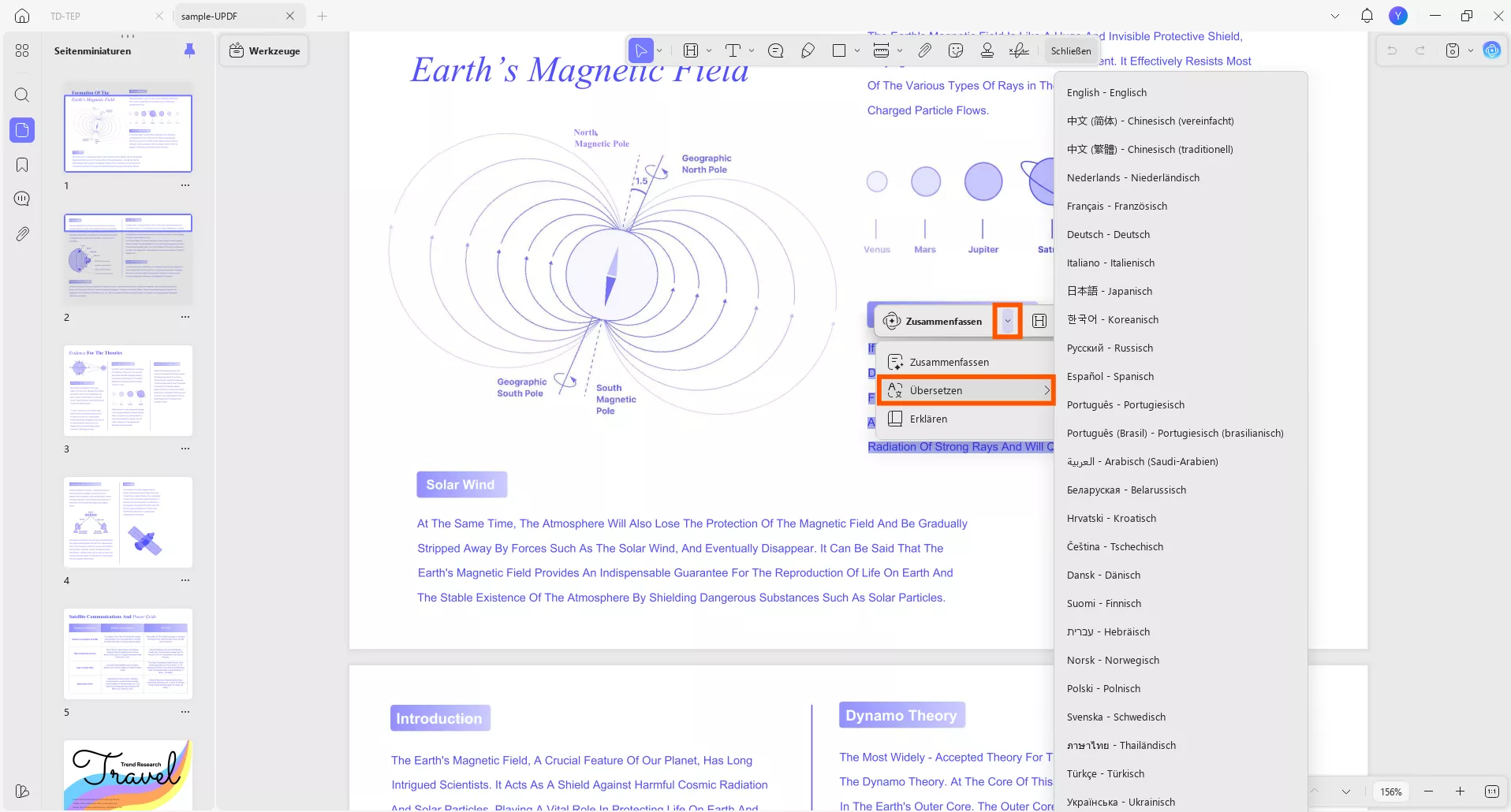Image resolution: width=1511 pixels, height=812 pixels.
Task: Click the undo arrow
Action: pos(1392,50)
